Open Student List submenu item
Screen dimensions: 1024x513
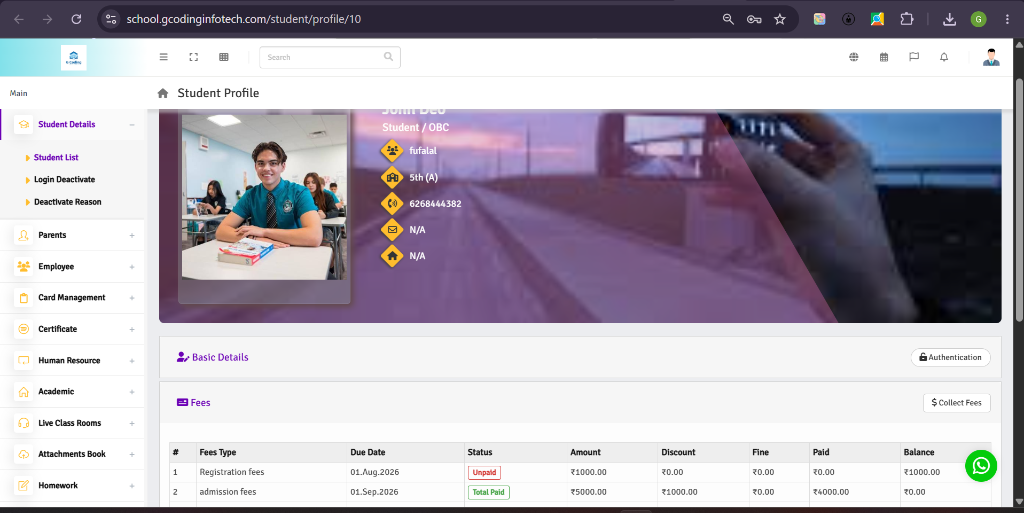pyautogui.click(x=56, y=157)
